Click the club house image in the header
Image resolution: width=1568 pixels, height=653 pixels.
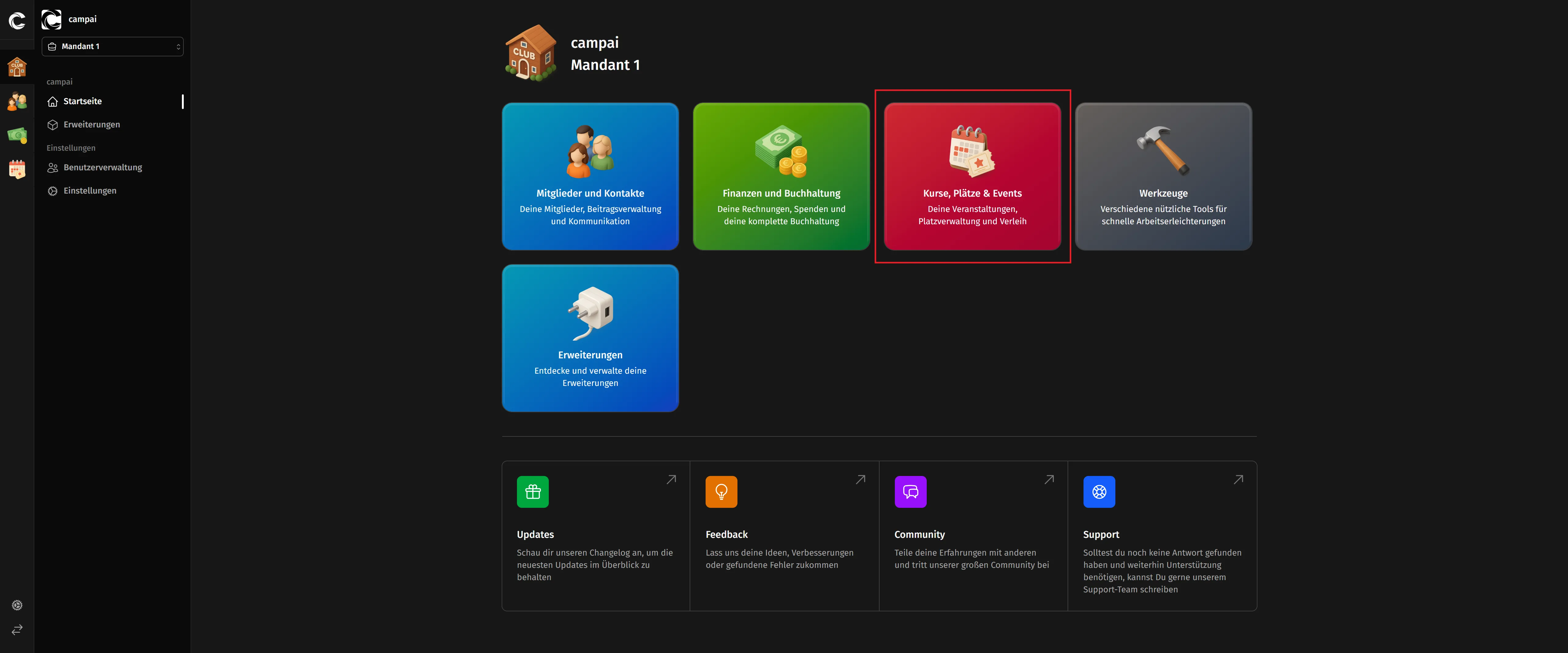pos(531,53)
